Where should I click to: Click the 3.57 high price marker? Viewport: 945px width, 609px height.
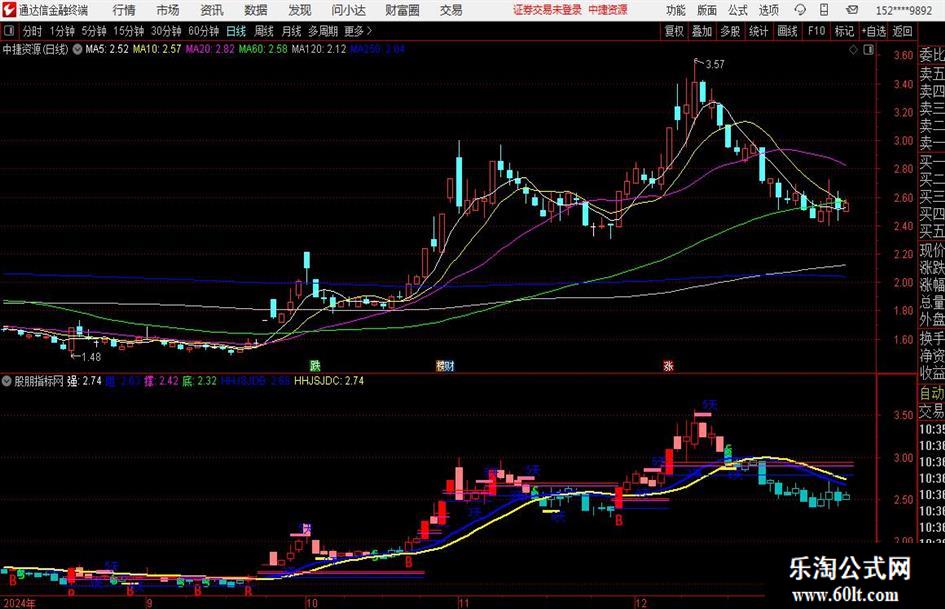[715, 65]
